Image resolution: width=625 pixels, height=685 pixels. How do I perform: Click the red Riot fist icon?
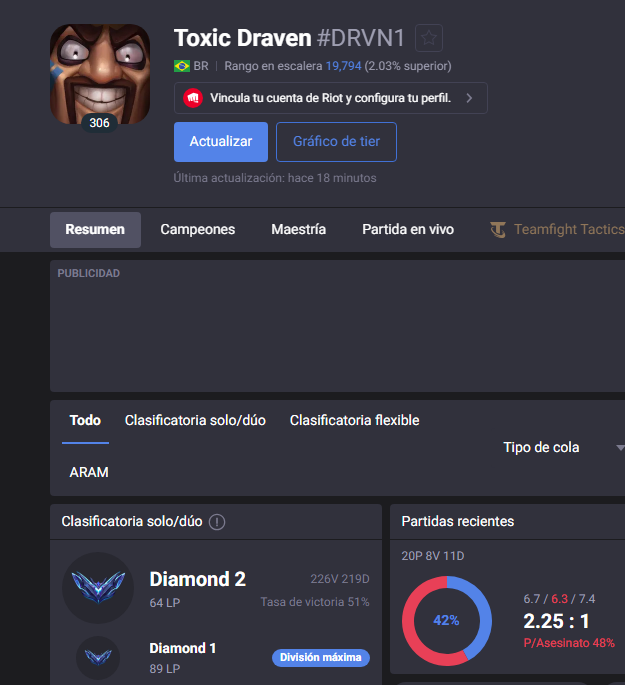coord(193,98)
